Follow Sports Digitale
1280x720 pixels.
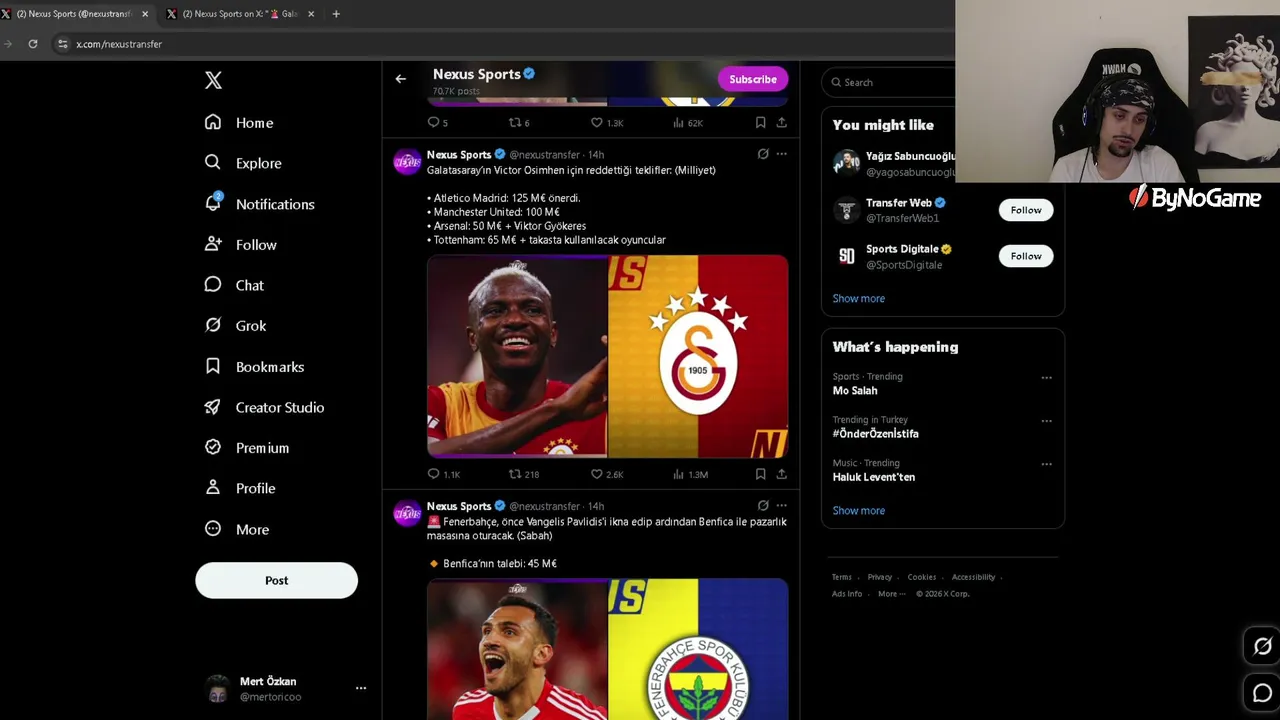coord(1026,256)
